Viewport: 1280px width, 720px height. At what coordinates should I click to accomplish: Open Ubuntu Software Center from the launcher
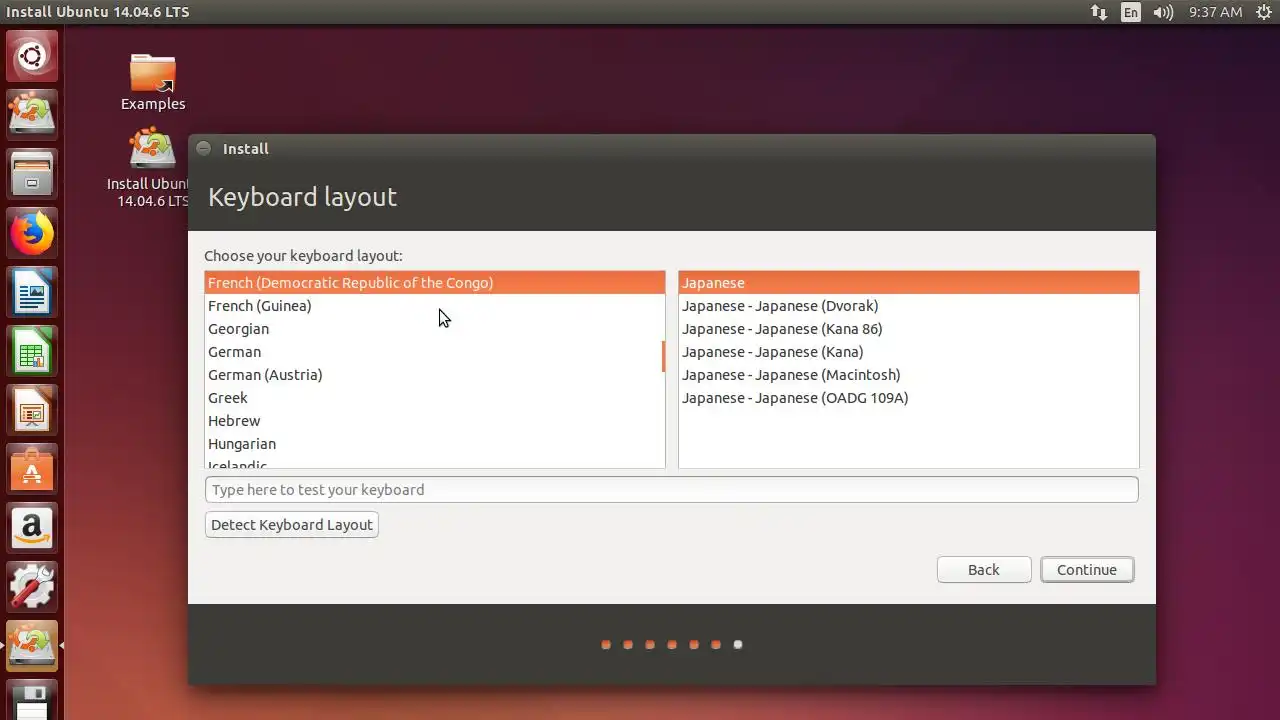click(x=32, y=469)
